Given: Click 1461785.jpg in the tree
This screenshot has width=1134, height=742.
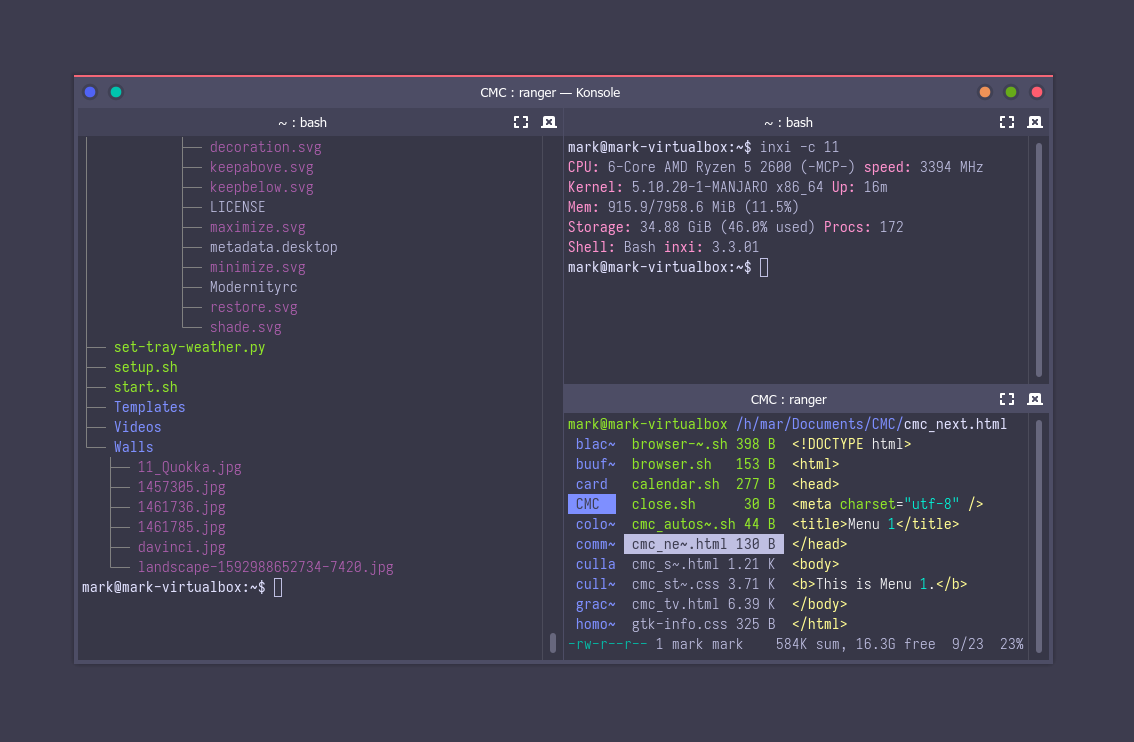Looking at the screenshot, I should [x=182, y=527].
